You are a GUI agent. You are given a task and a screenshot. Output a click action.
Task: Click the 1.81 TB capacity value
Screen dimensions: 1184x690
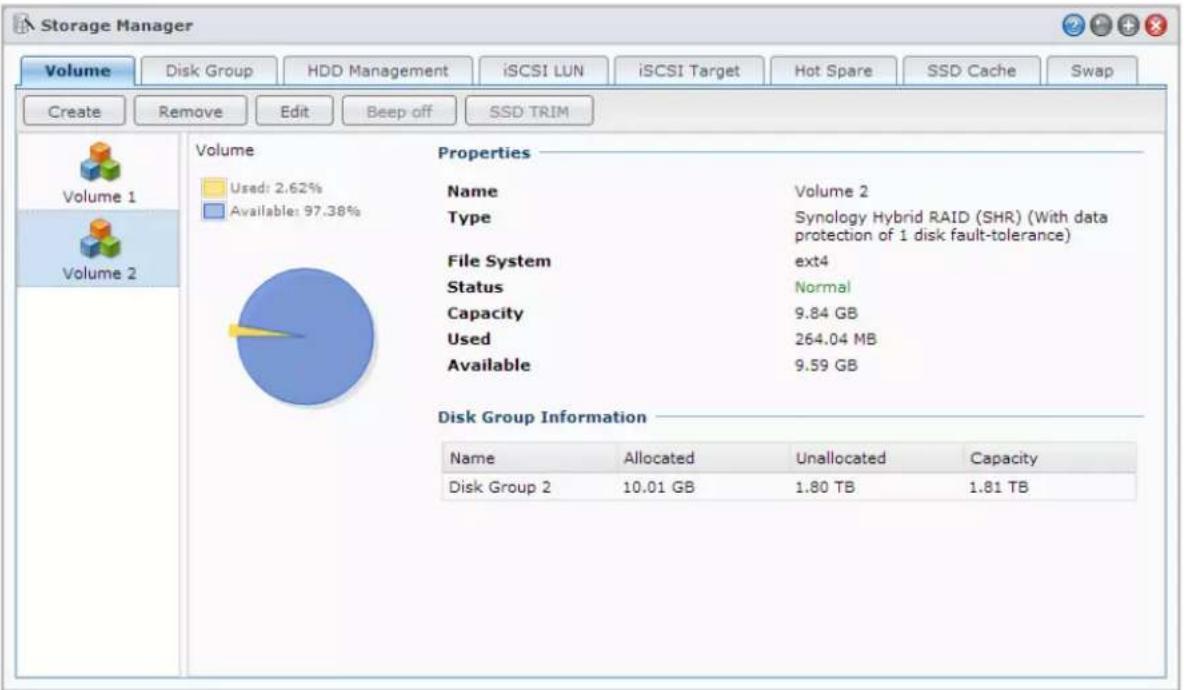coord(998,487)
